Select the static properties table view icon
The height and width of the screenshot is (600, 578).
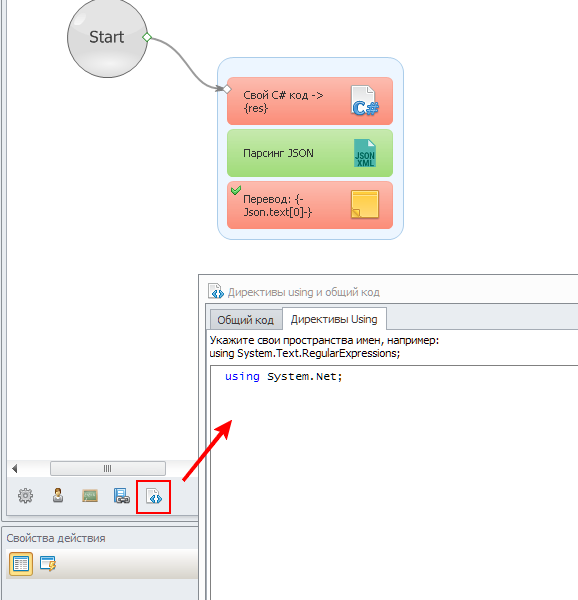point(21,564)
